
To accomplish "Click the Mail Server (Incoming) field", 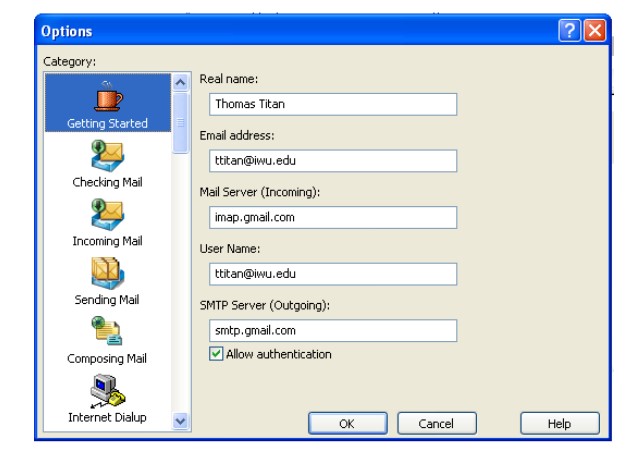I will click(x=333, y=217).
